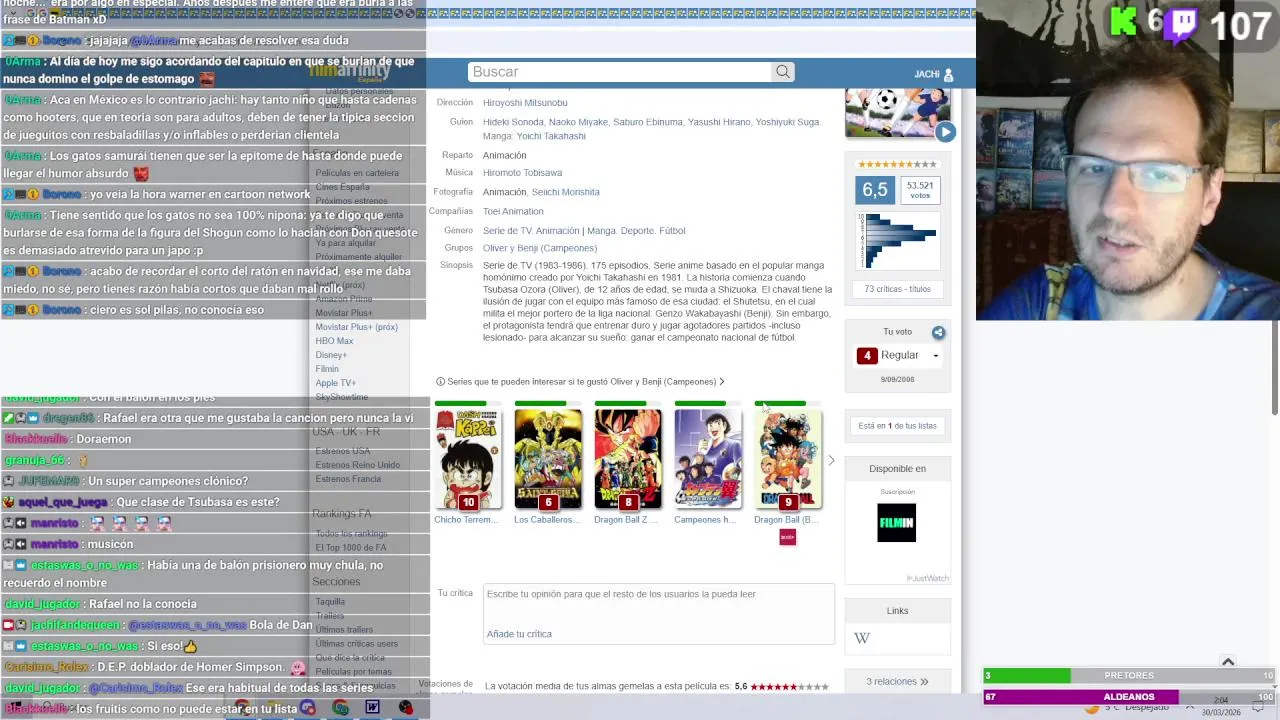Image resolution: width=1280 pixels, height=720 pixels.
Task: Open the Filmin subscription logo
Action: click(x=896, y=523)
